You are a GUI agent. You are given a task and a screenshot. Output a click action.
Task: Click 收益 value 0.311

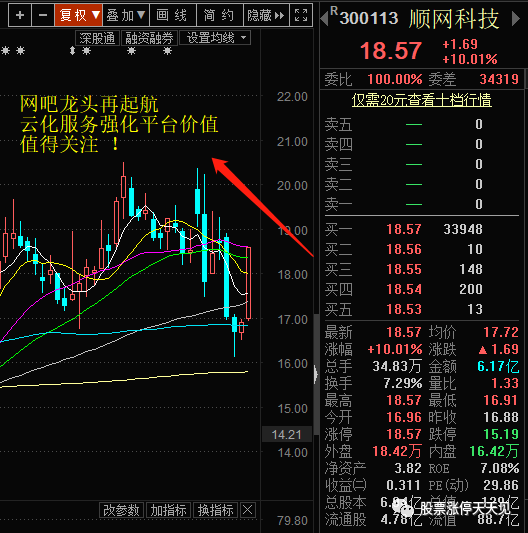tap(404, 485)
